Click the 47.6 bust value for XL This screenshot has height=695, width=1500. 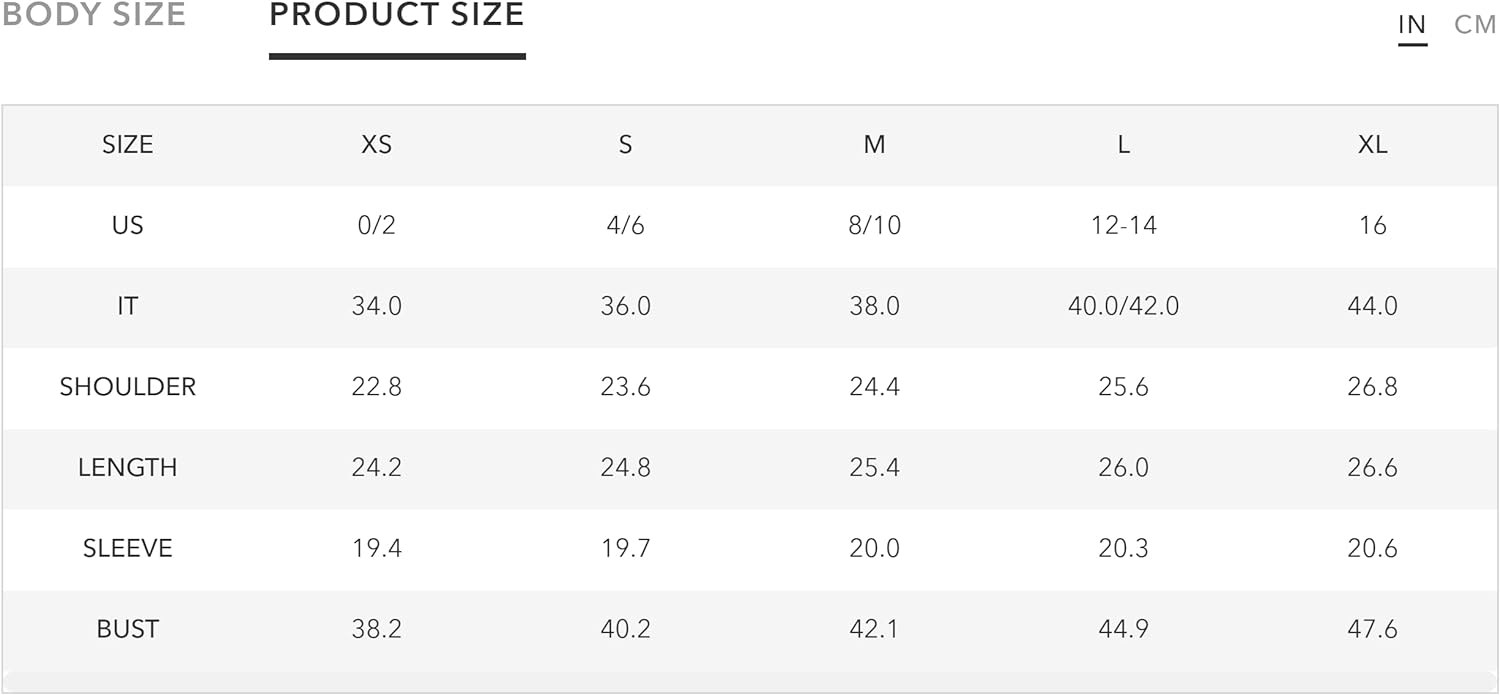pos(1372,629)
